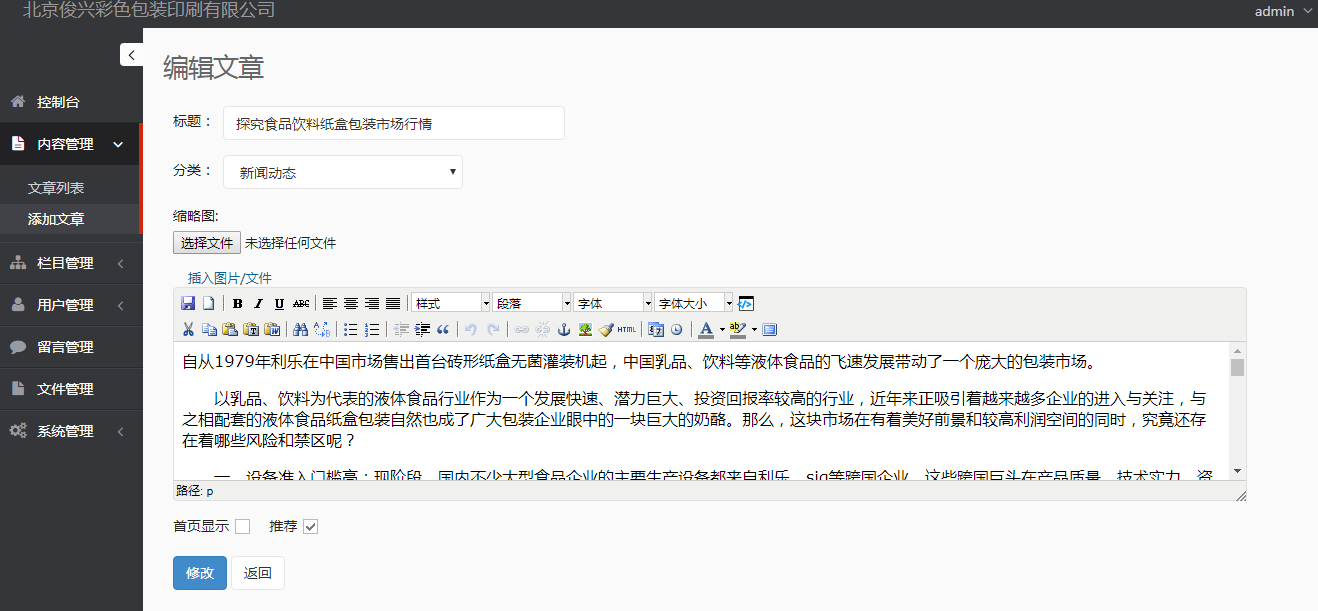Insert a bulleted list
The image size is (1318, 611).
pos(351,329)
